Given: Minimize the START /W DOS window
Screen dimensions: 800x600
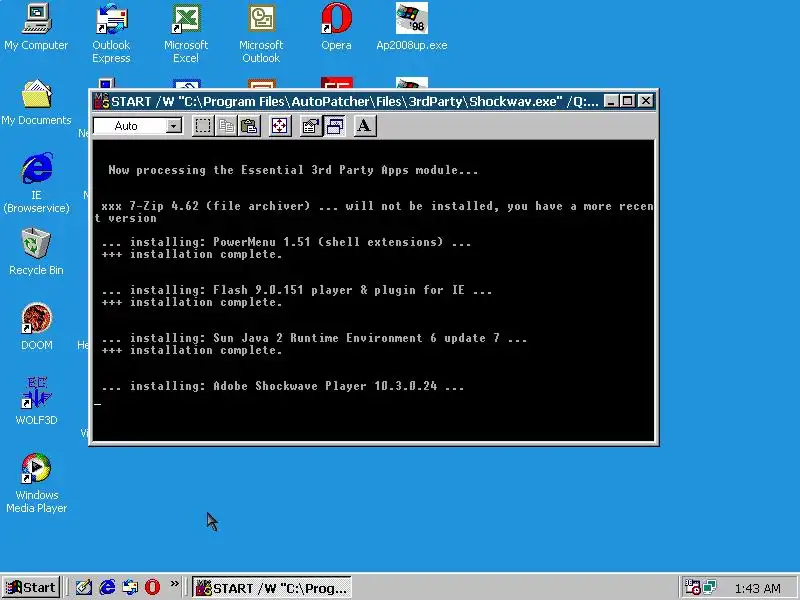Looking at the screenshot, I should 611,101.
